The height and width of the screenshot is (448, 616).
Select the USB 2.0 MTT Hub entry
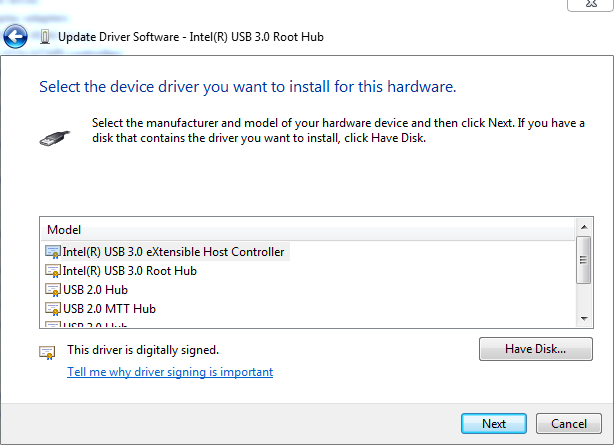coord(110,308)
